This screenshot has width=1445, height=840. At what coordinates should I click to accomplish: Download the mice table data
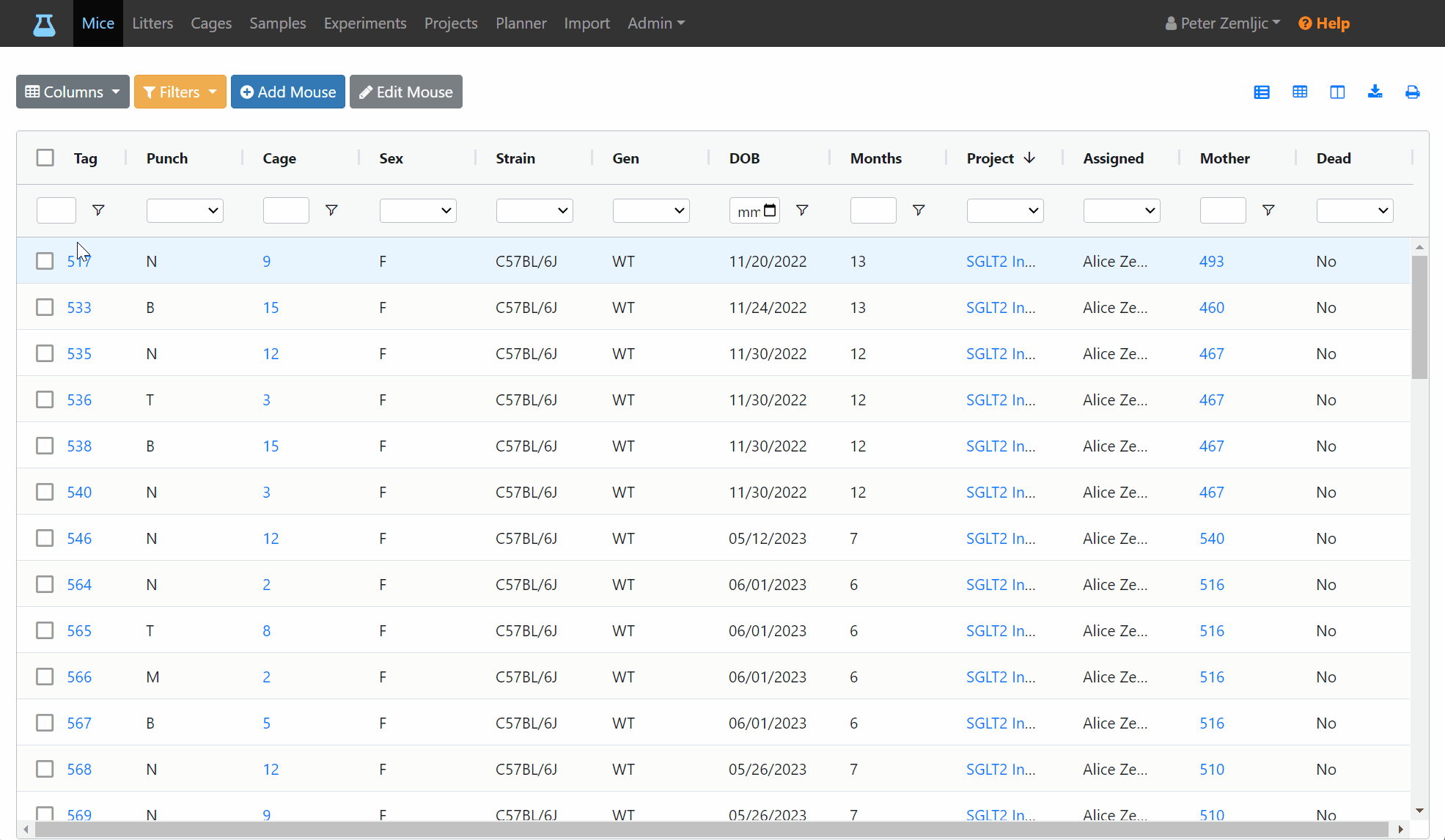click(x=1375, y=92)
